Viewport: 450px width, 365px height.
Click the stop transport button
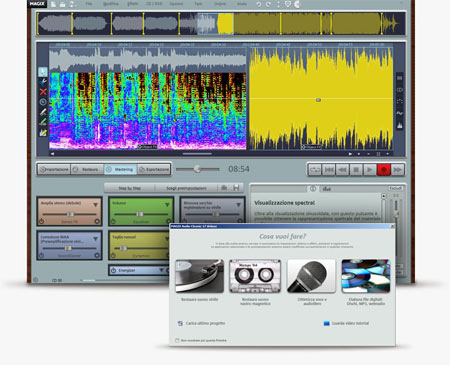(356, 170)
